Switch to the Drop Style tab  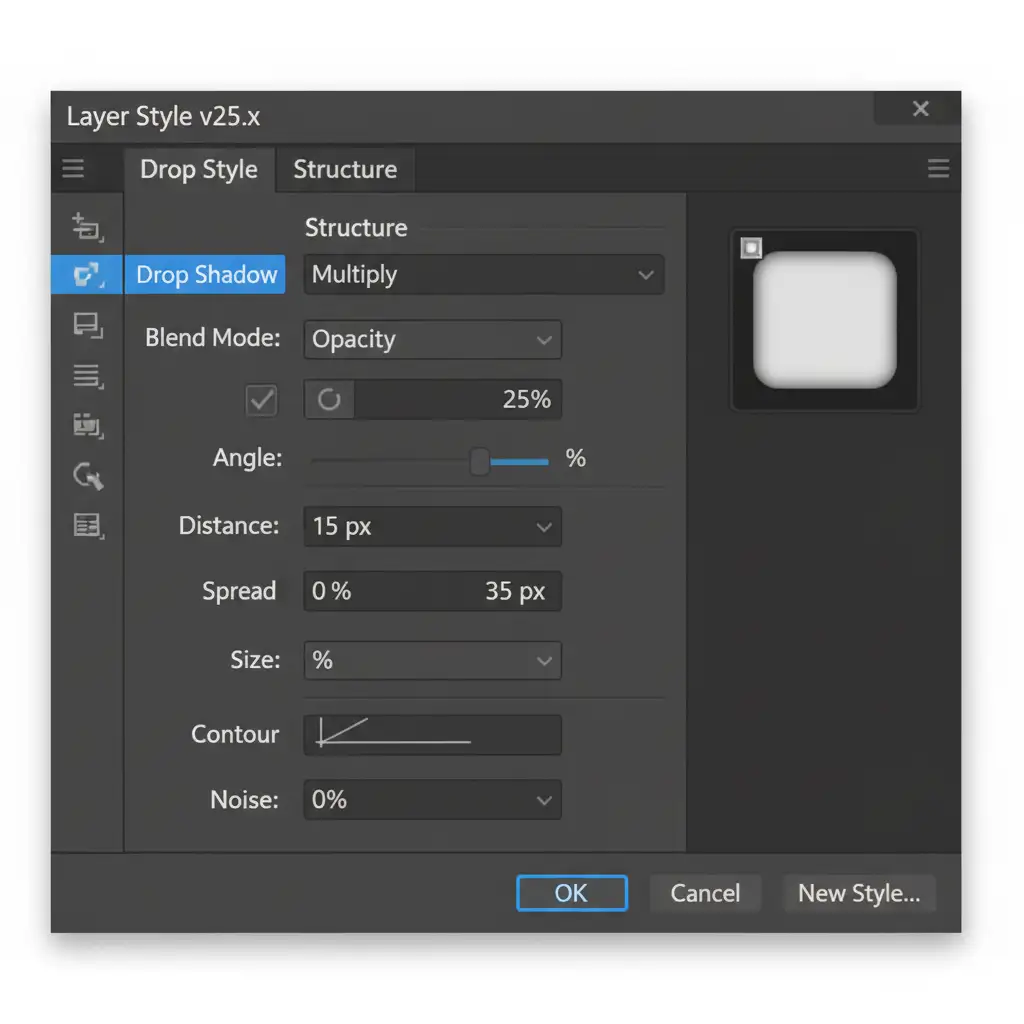199,170
